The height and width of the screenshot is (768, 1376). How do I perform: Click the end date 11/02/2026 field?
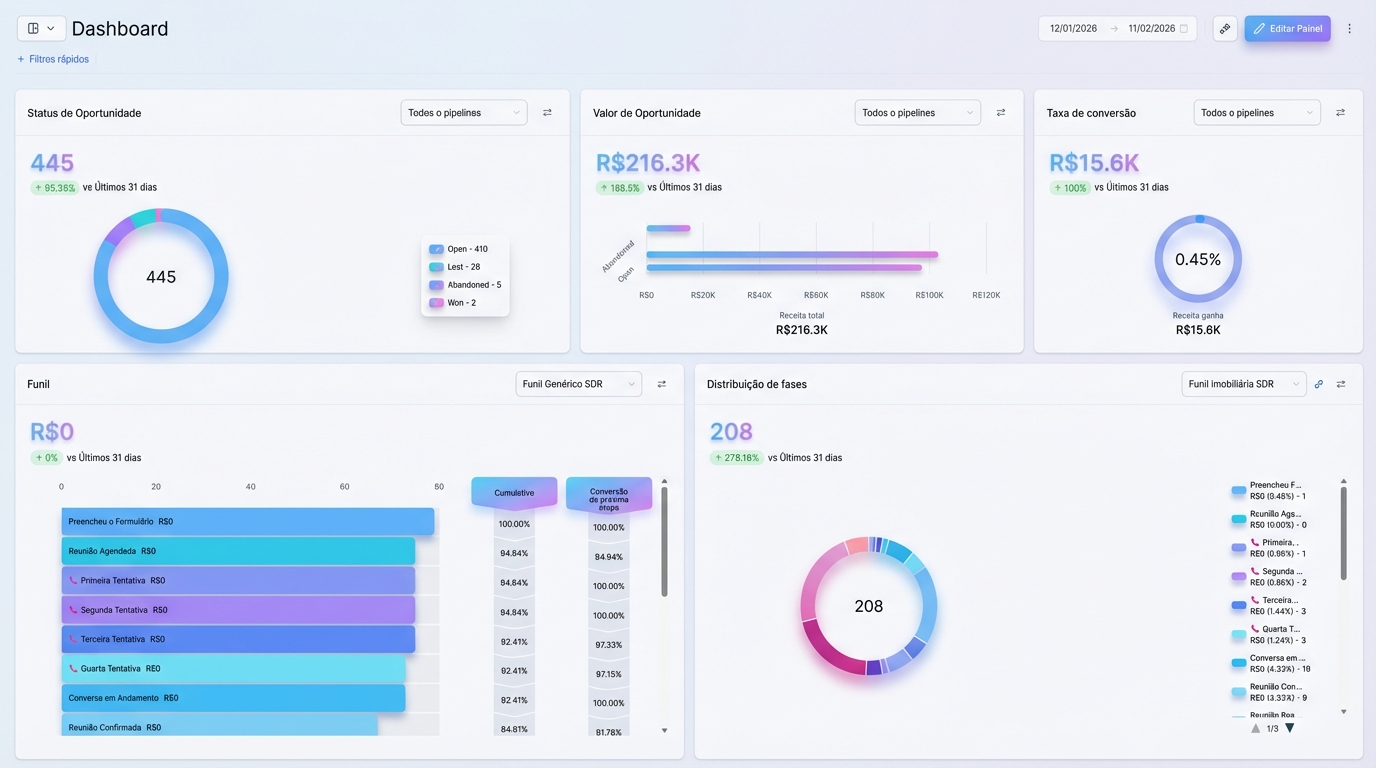coord(1151,29)
